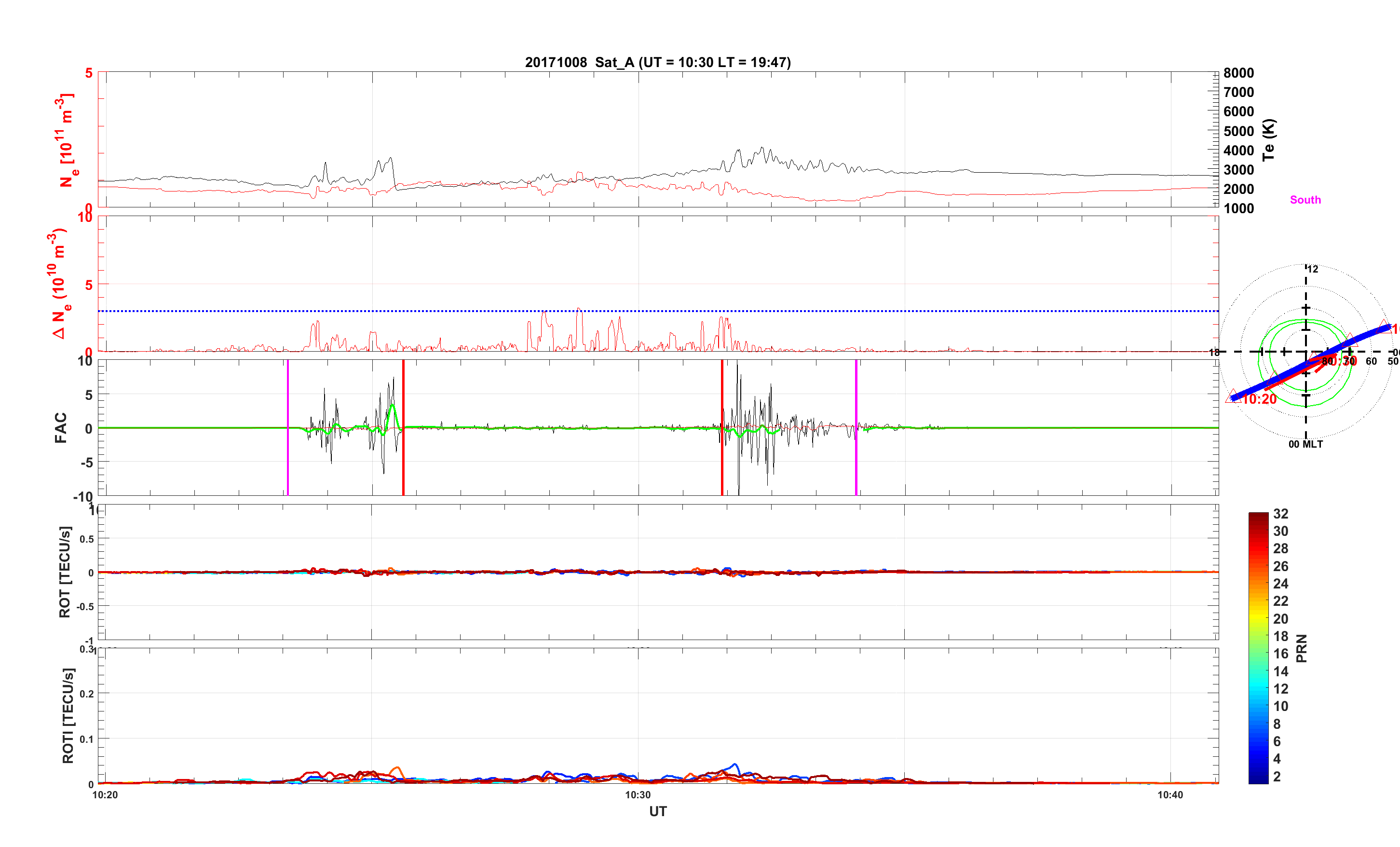The image size is (1400, 847).
Task: Click the FAC axis label
Action: click(61, 427)
